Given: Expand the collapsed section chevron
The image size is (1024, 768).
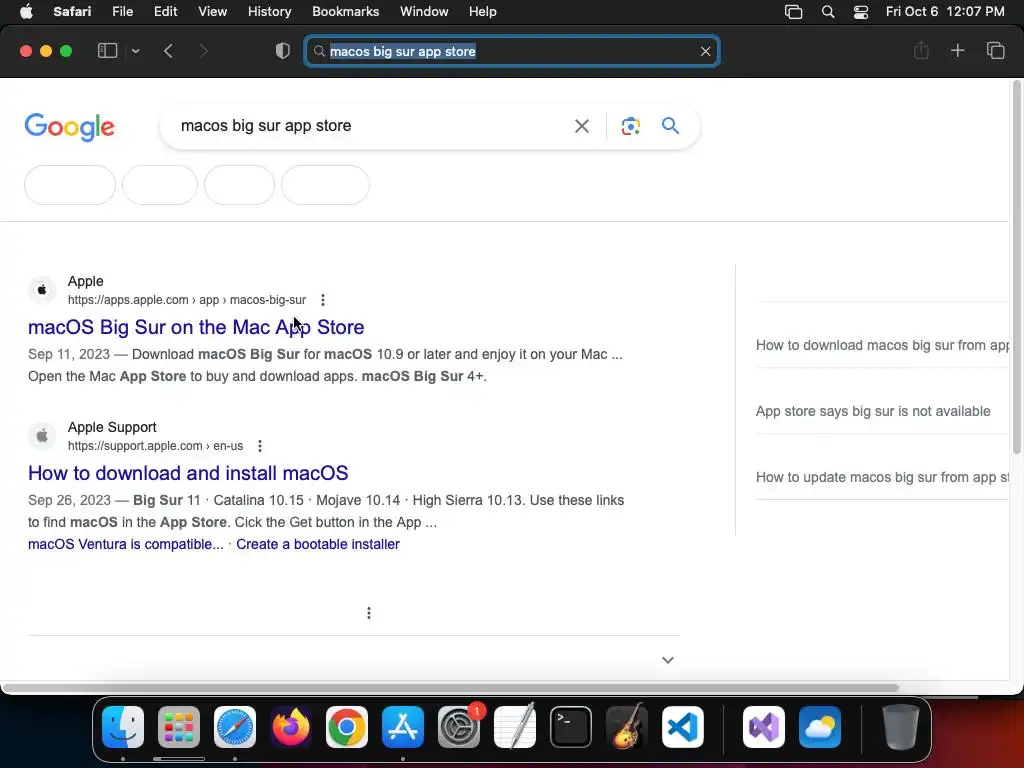Looking at the screenshot, I should pos(667,660).
